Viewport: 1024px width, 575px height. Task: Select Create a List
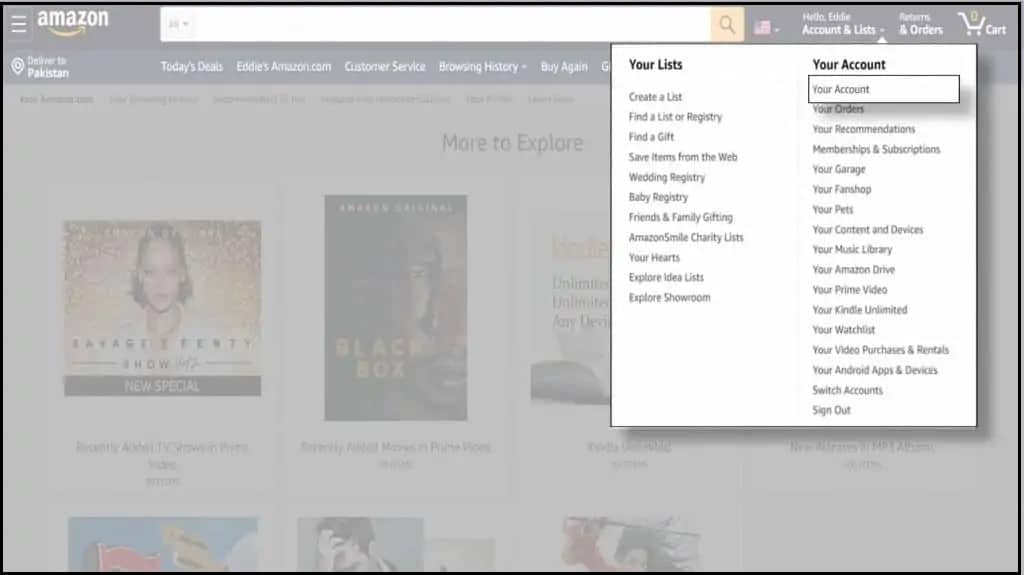pyautogui.click(x=655, y=97)
